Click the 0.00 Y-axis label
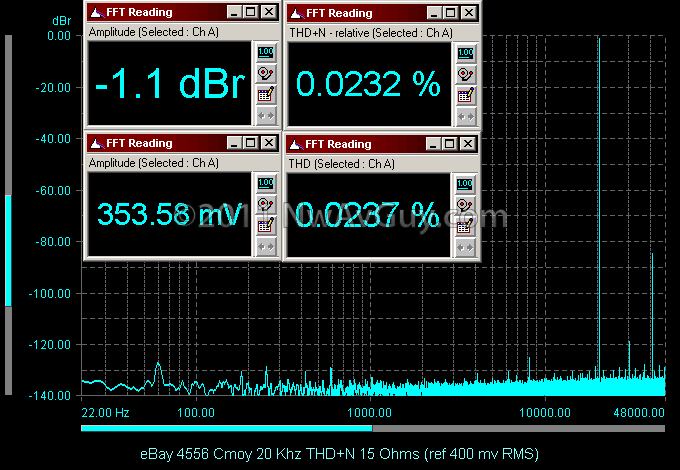Image resolution: width=680 pixels, height=470 pixels. click(x=59, y=36)
